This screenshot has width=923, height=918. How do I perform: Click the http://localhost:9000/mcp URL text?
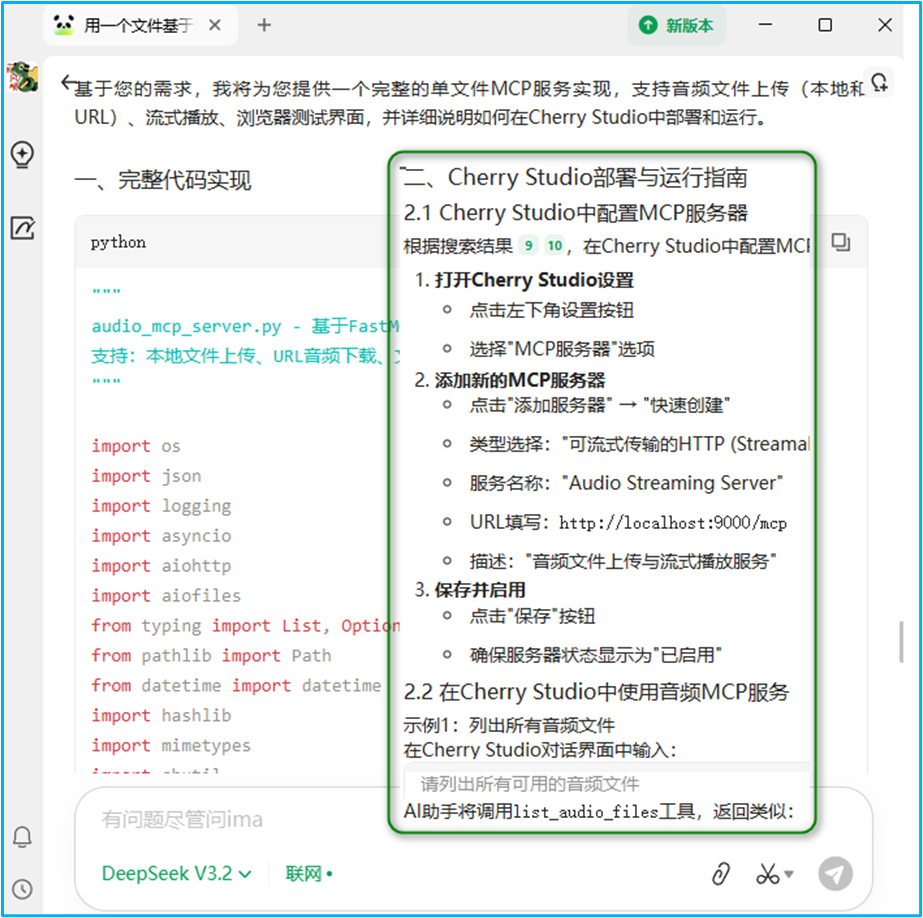(x=673, y=523)
